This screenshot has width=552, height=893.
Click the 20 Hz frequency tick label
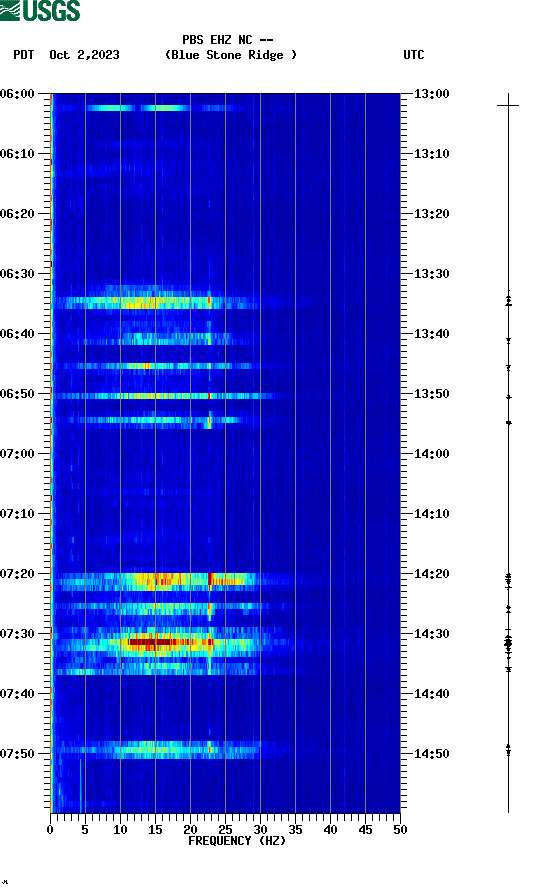click(x=190, y=830)
